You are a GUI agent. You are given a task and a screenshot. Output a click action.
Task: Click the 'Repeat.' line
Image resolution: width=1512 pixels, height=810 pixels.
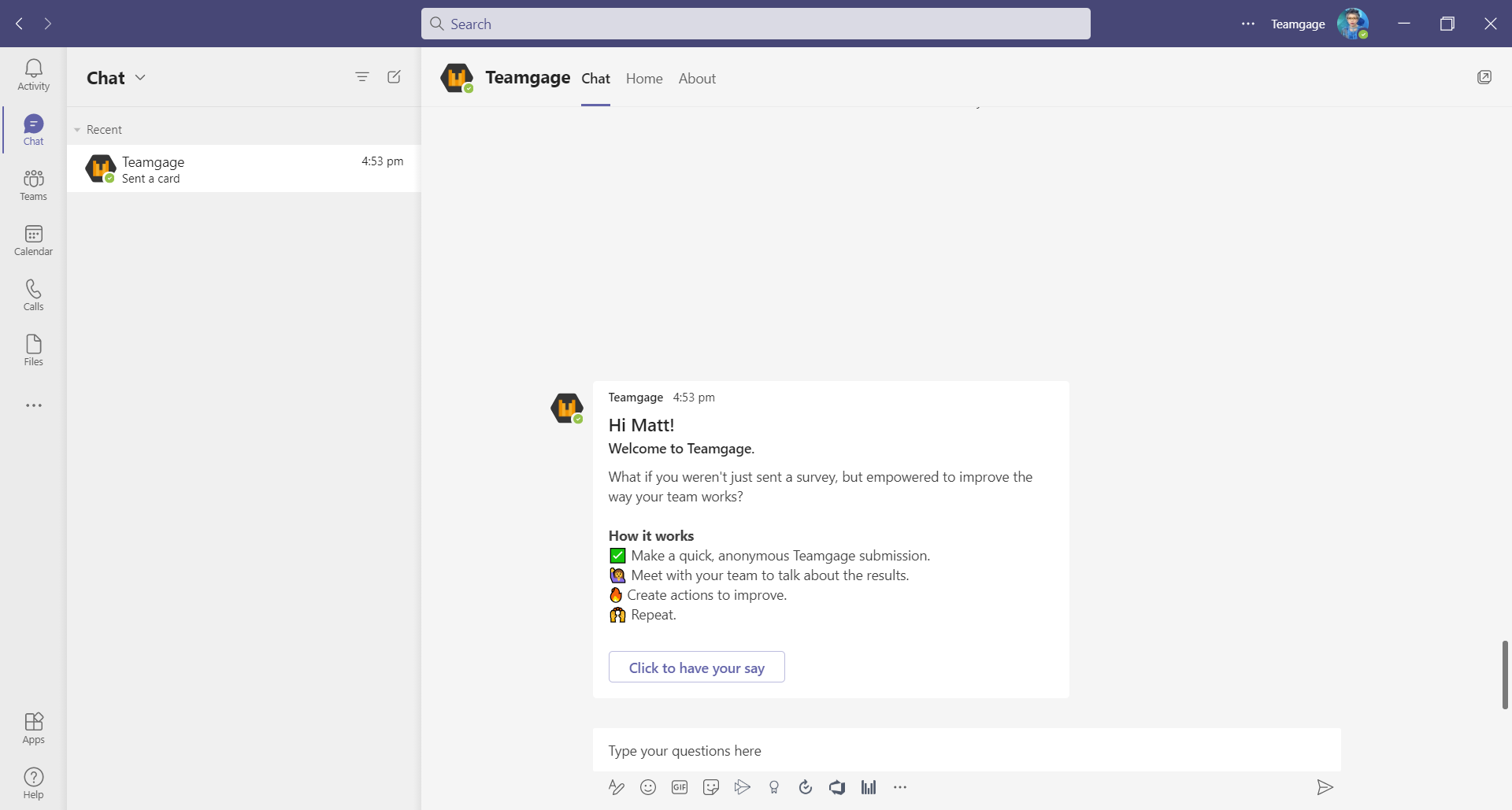[x=654, y=615]
